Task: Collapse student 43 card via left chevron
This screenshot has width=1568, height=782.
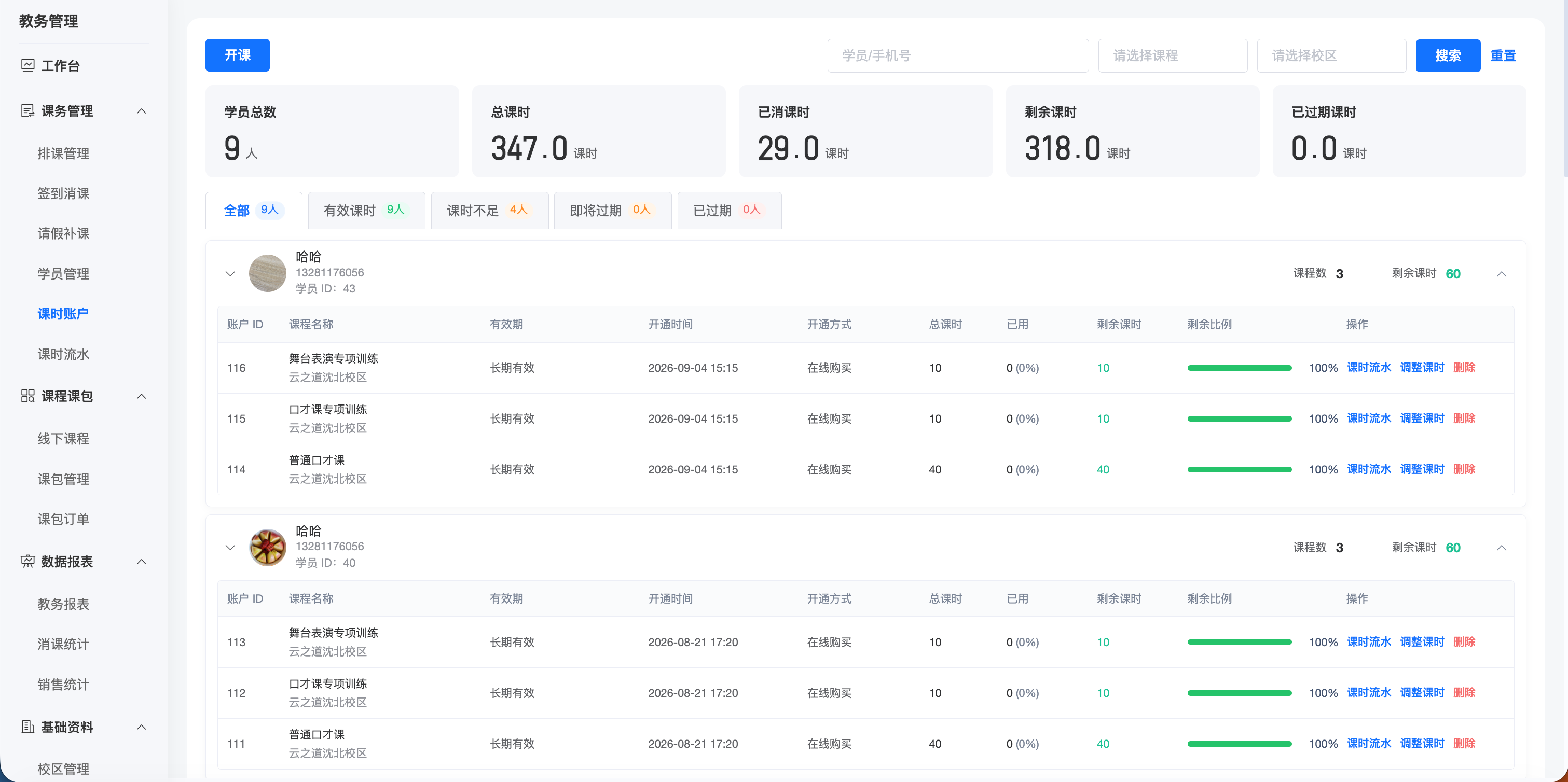Action: click(x=230, y=273)
